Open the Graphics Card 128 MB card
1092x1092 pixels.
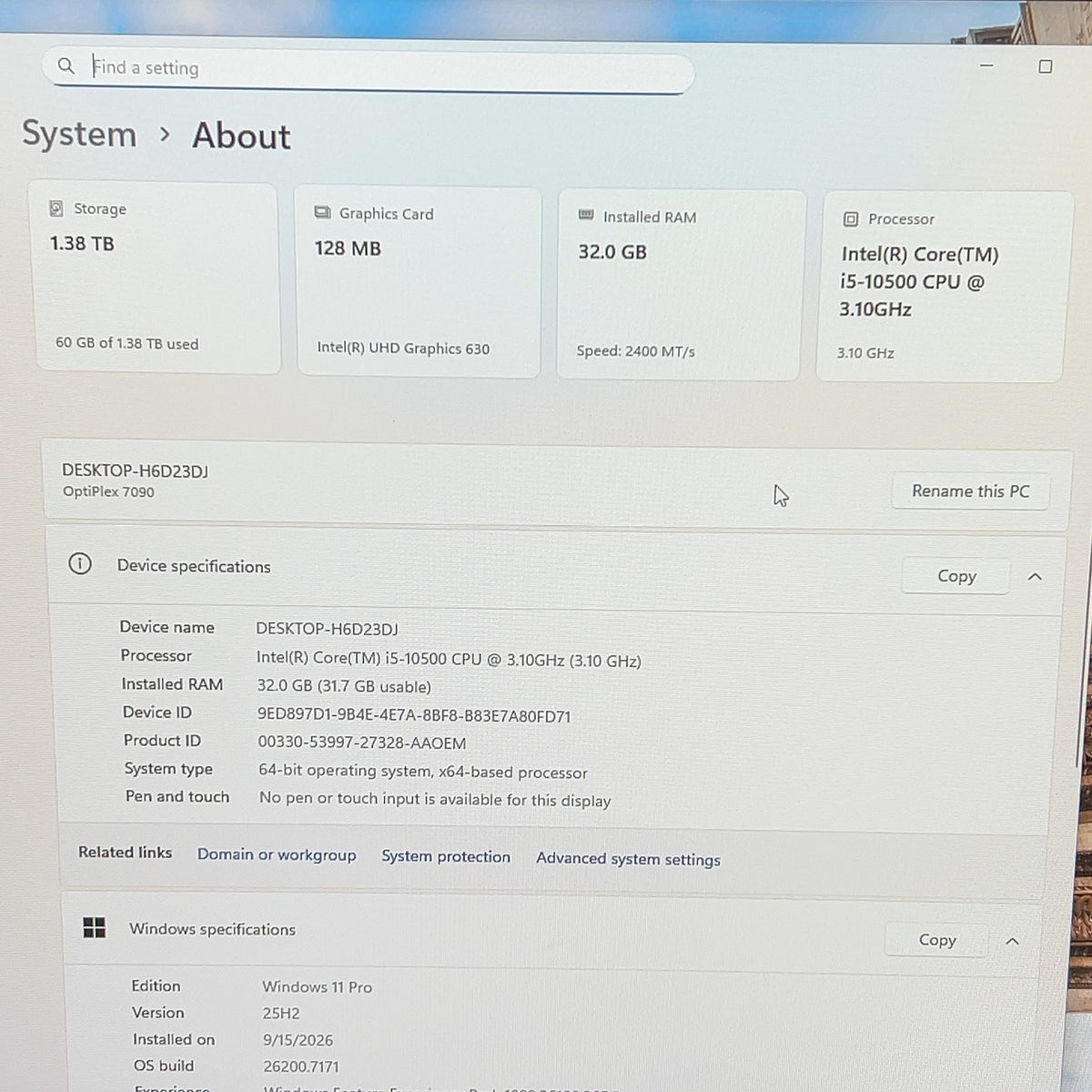pyautogui.click(x=419, y=282)
